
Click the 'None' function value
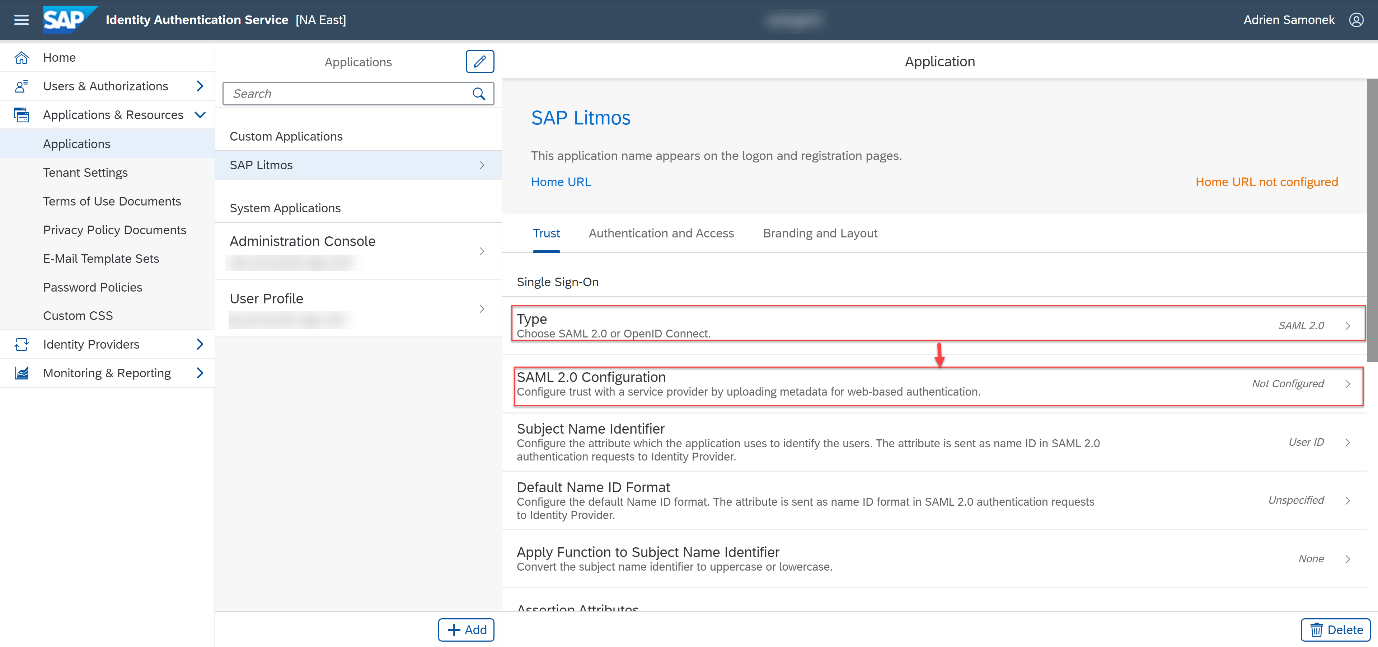1311,559
